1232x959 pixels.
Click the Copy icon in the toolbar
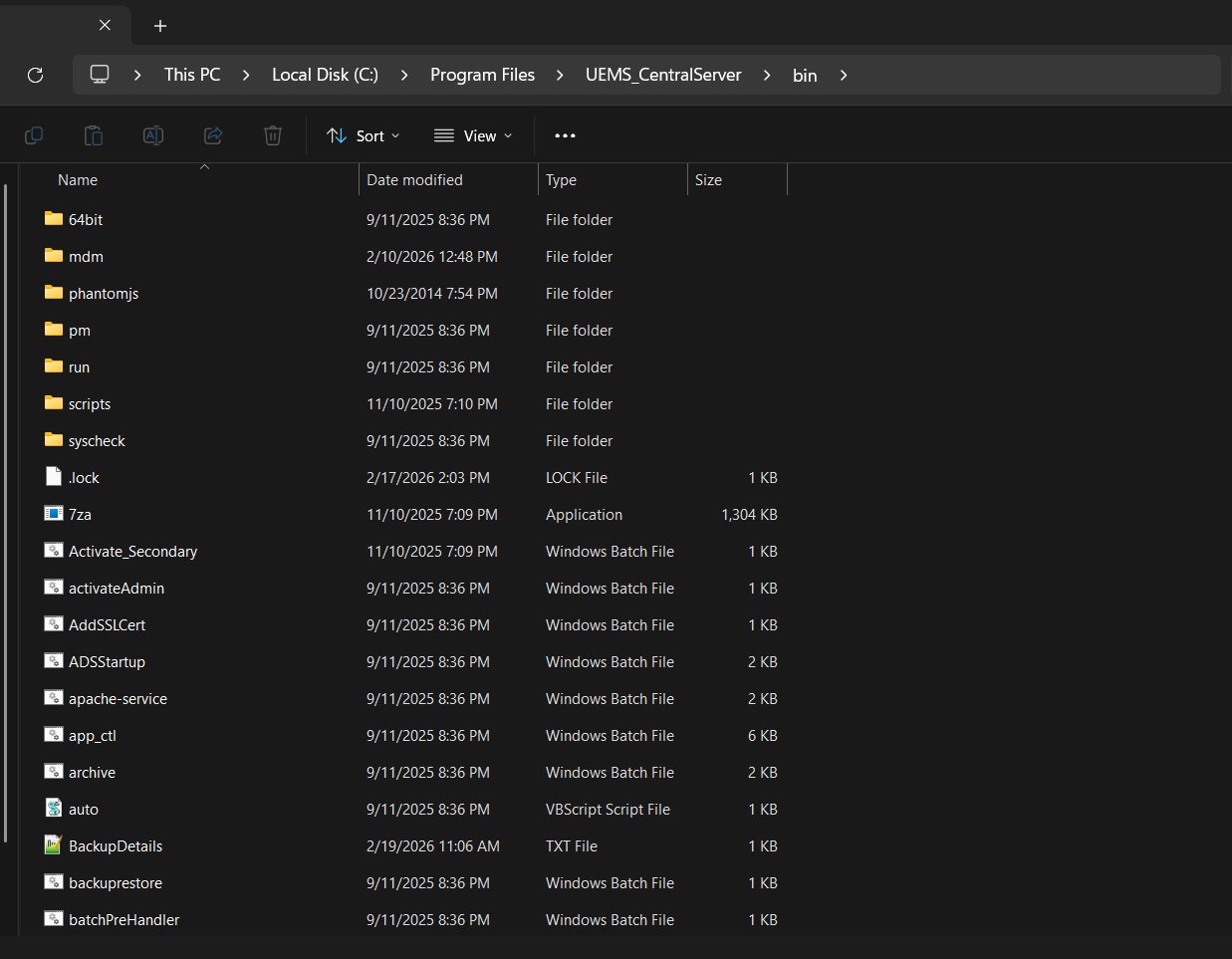(33, 135)
